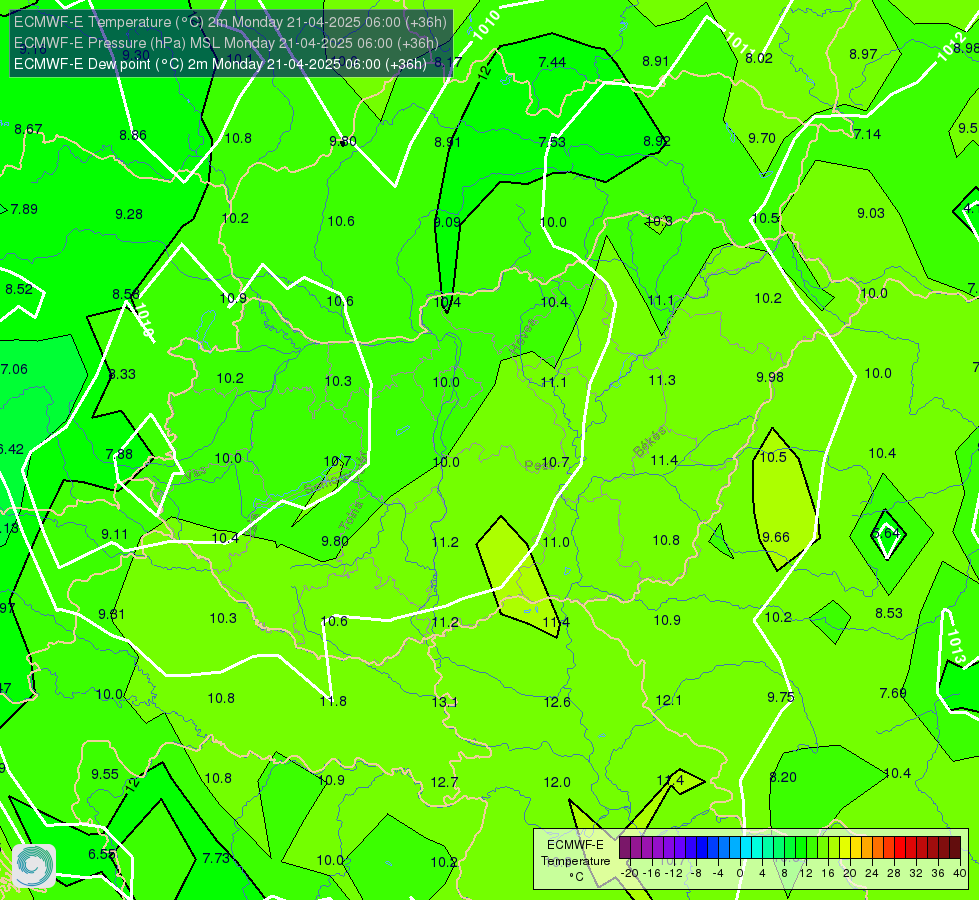Image resolution: width=979 pixels, height=900 pixels.
Task: Select the ECMWF-E Dew point 2m layer label
Action: tap(220, 64)
